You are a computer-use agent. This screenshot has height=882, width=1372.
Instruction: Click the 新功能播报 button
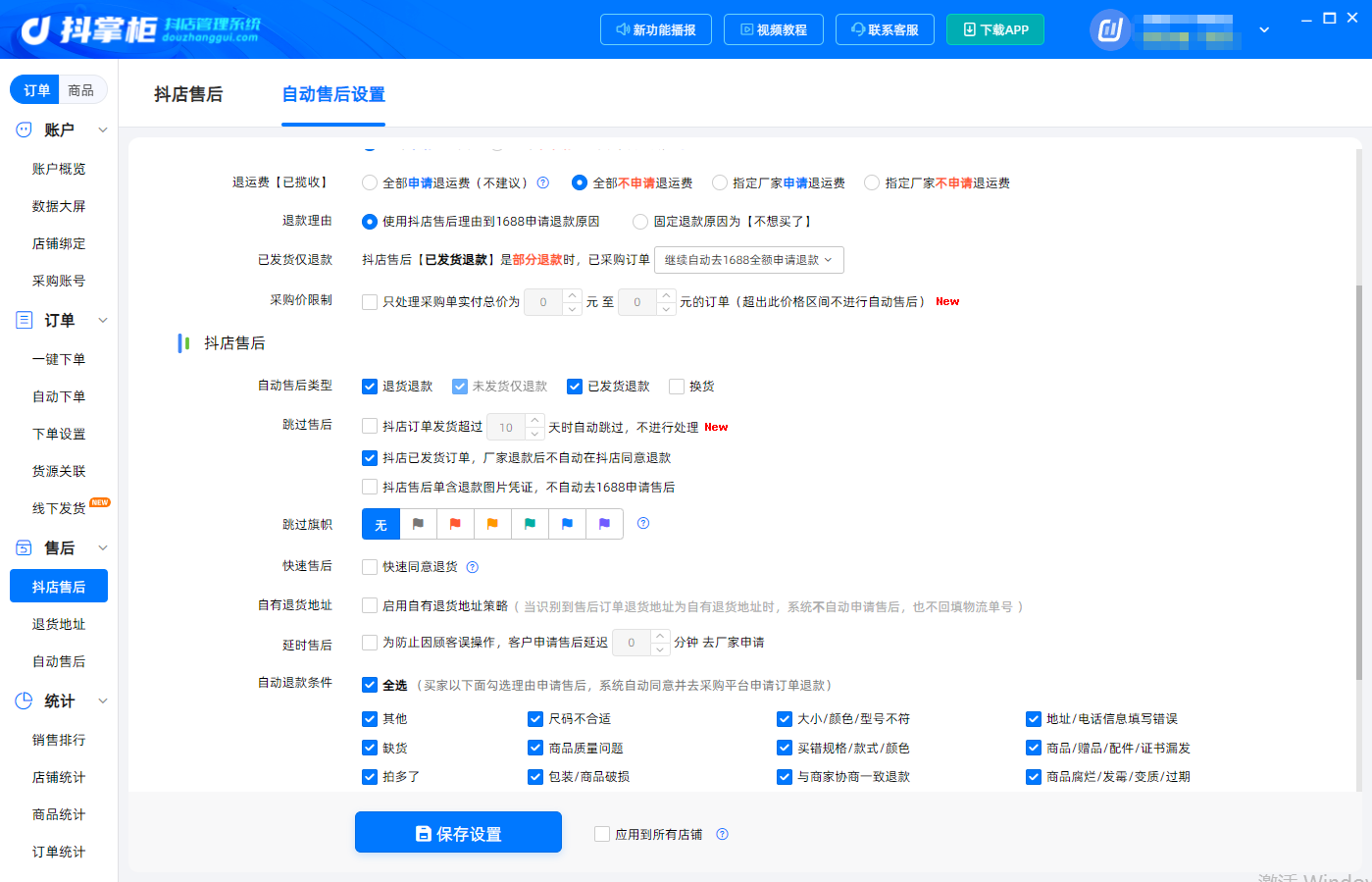656,29
